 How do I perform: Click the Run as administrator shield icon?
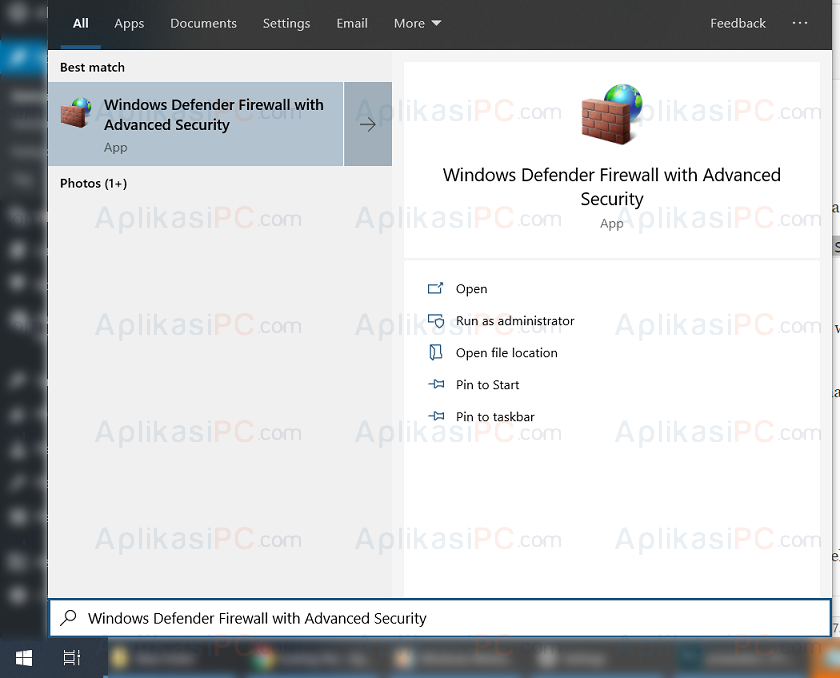pos(436,321)
